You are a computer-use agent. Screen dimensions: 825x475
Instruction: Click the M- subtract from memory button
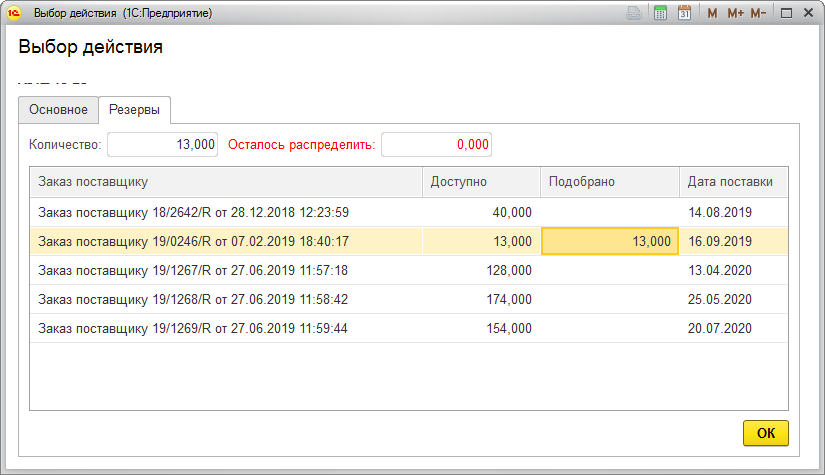point(759,14)
